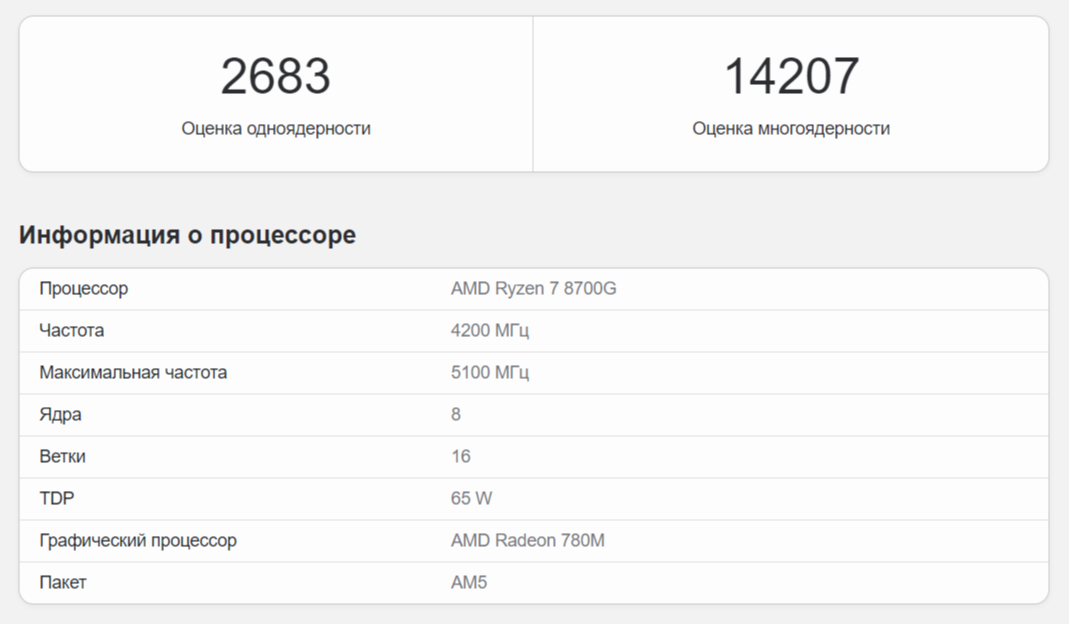Click the Ядра row label
Image resolution: width=1069 pixels, height=624 pixels.
pos(60,415)
